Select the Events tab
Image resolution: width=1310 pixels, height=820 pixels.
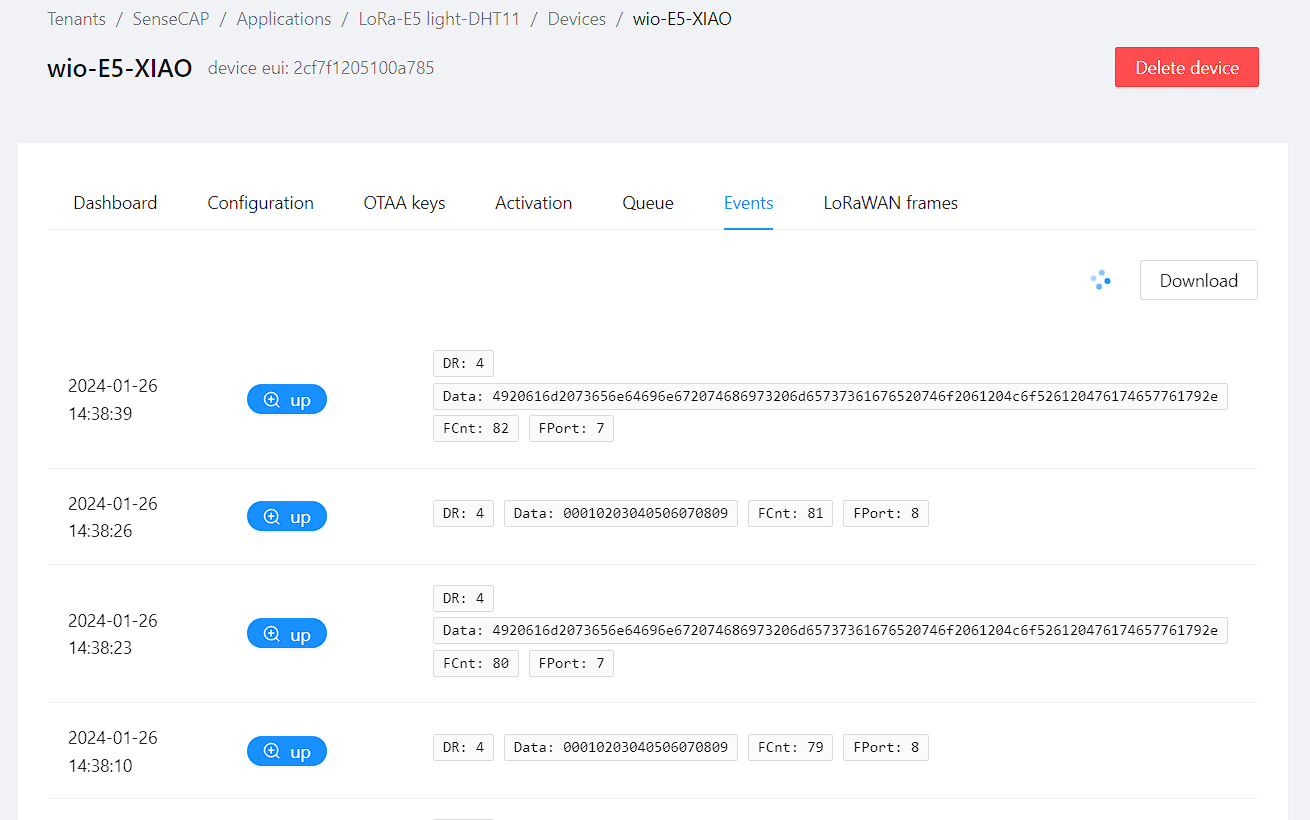[x=749, y=203]
